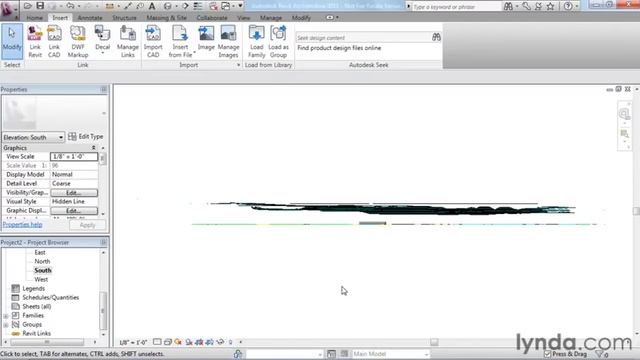Viewport: 640px width, 360px height.
Task: Toggle the Press & Drag checkbox
Action: click(548, 354)
